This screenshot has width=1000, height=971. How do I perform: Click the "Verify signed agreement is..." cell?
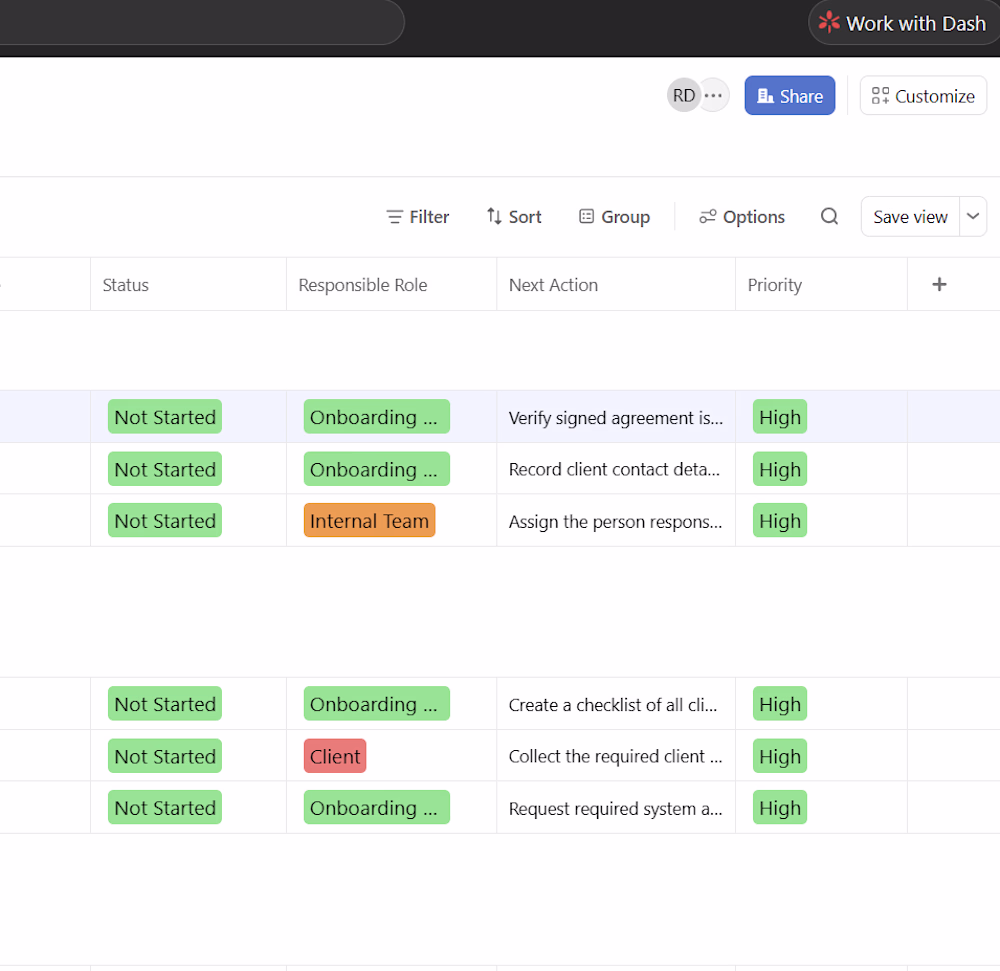[x=615, y=418]
